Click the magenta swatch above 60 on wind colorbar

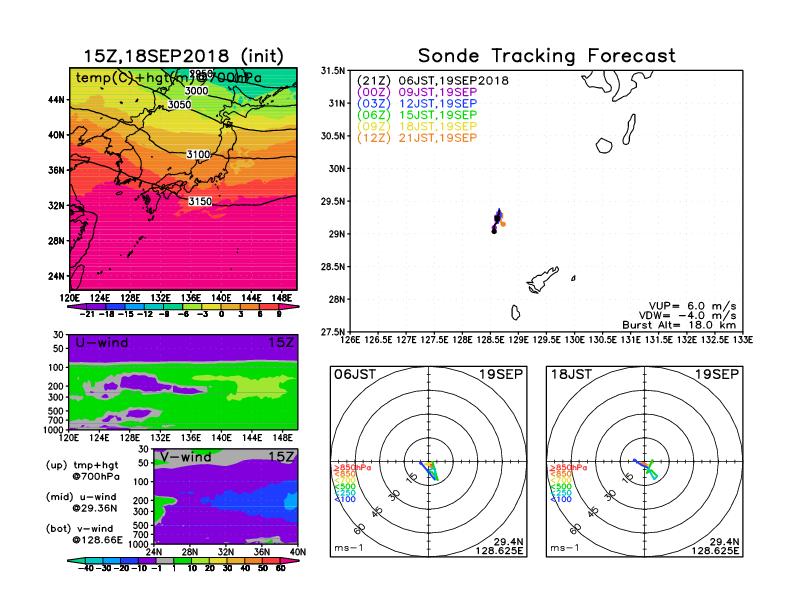pyautogui.click(x=290, y=561)
